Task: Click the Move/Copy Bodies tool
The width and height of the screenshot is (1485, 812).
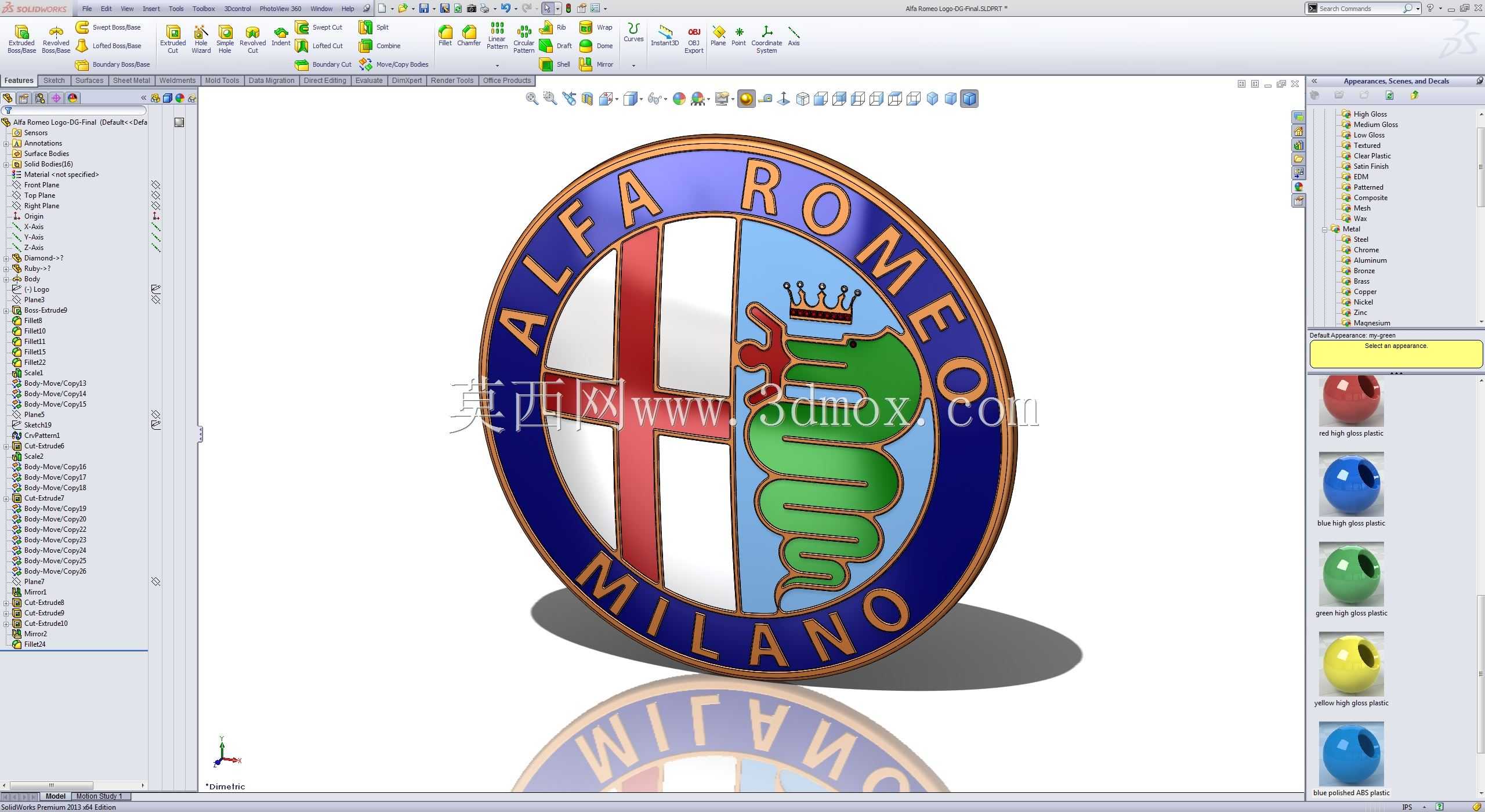Action: click(x=394, y=64)
